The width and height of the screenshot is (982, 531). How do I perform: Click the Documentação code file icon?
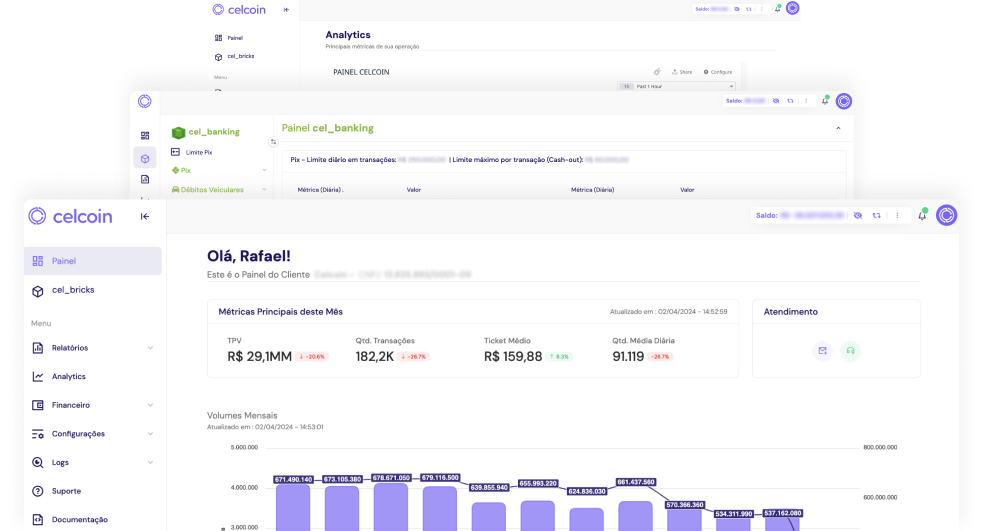(x=38, y=520)
